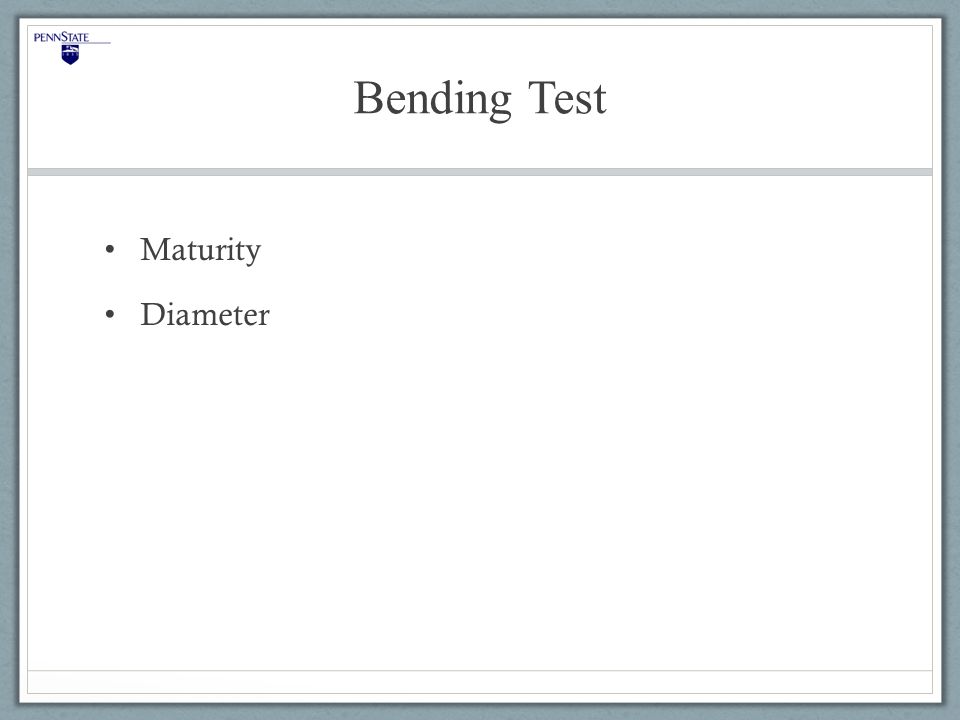Click the capital "B" in Bending

pyautogui.click(x=369, y=98)
